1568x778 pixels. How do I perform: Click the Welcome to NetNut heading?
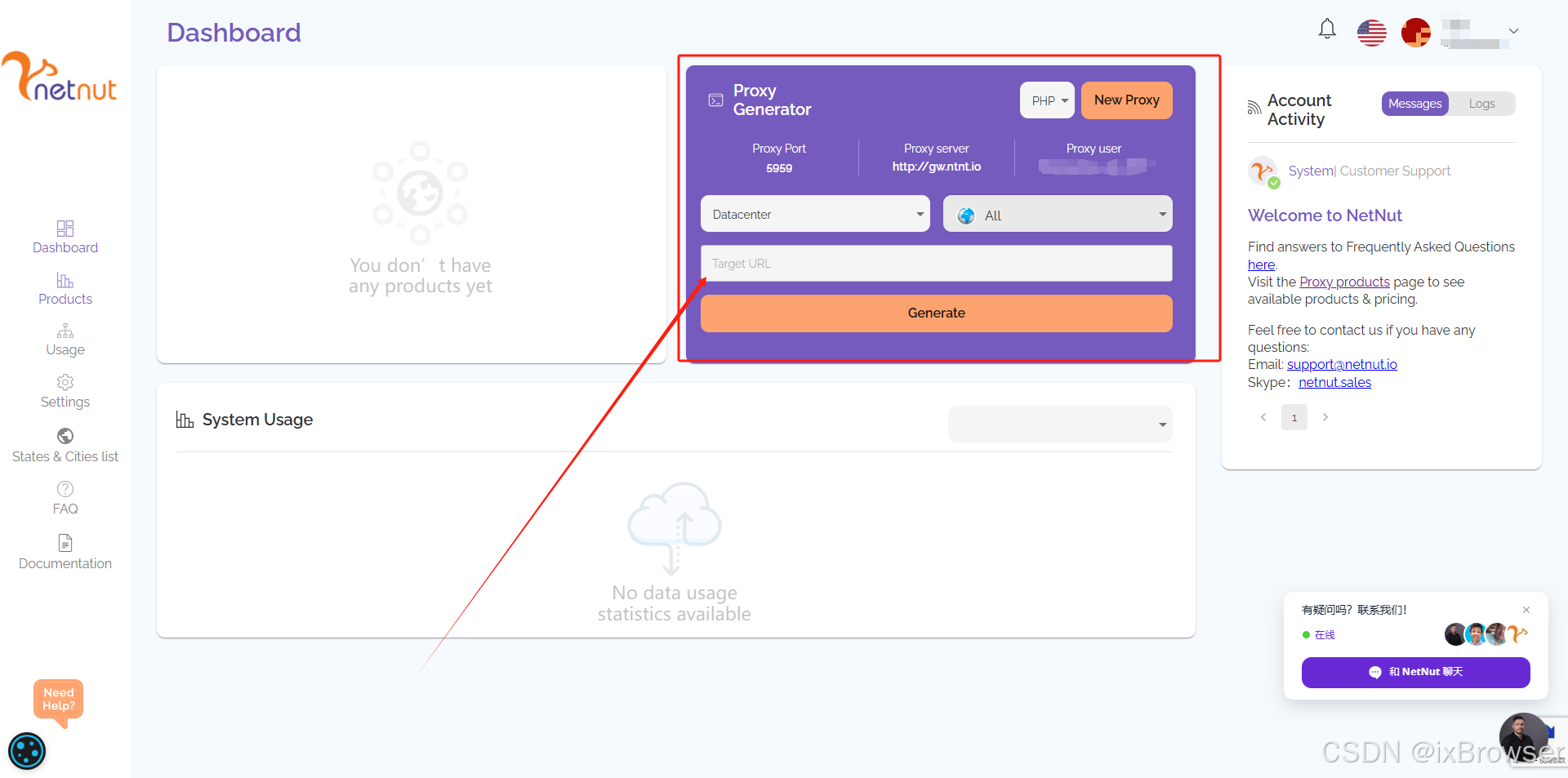coord(1325,216)
